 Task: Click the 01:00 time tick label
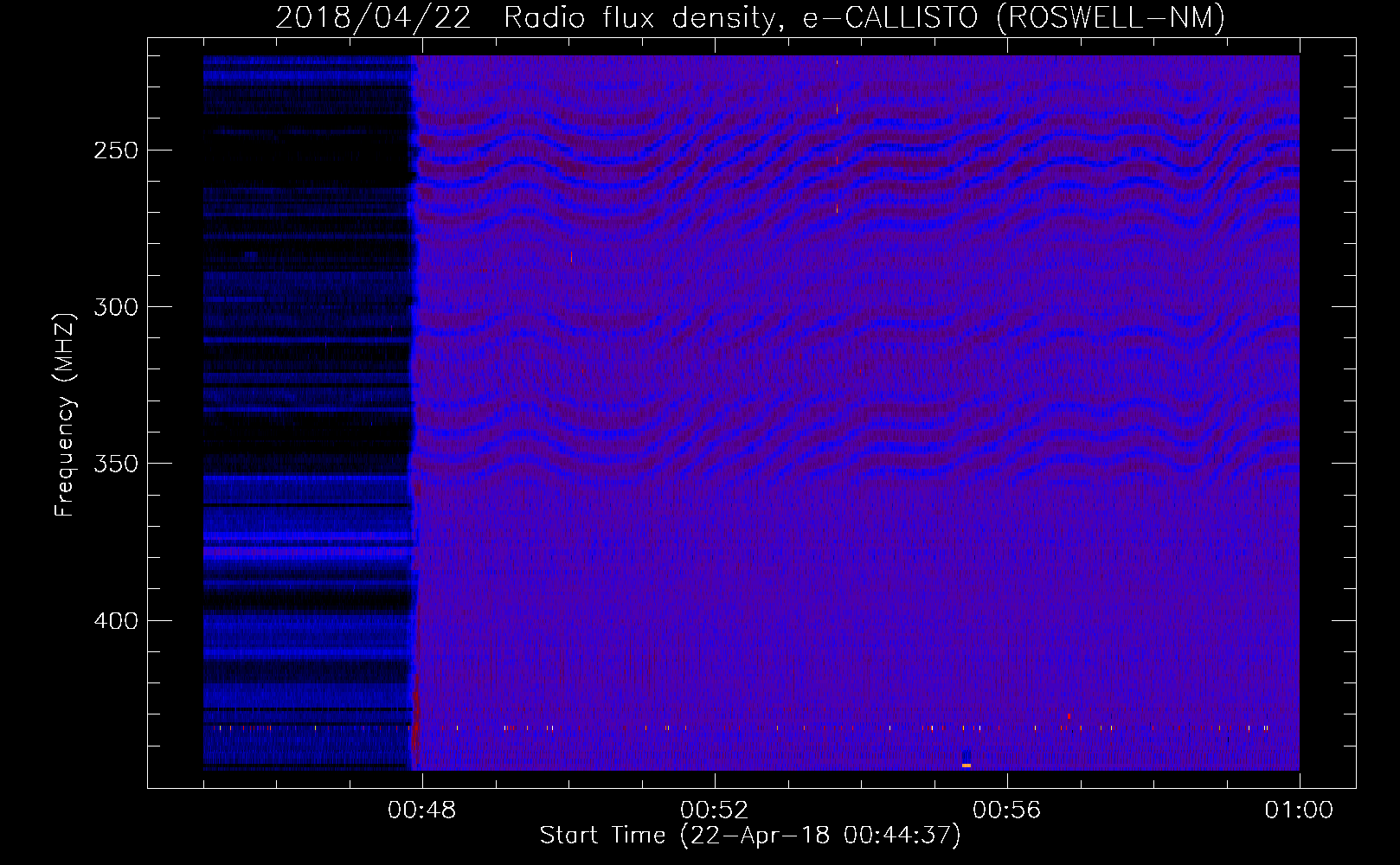(x=1299, y=811)
